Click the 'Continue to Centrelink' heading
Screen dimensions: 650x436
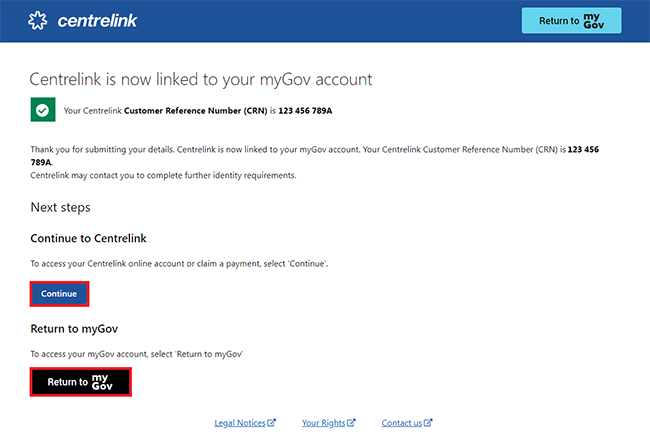coord(88,238)
